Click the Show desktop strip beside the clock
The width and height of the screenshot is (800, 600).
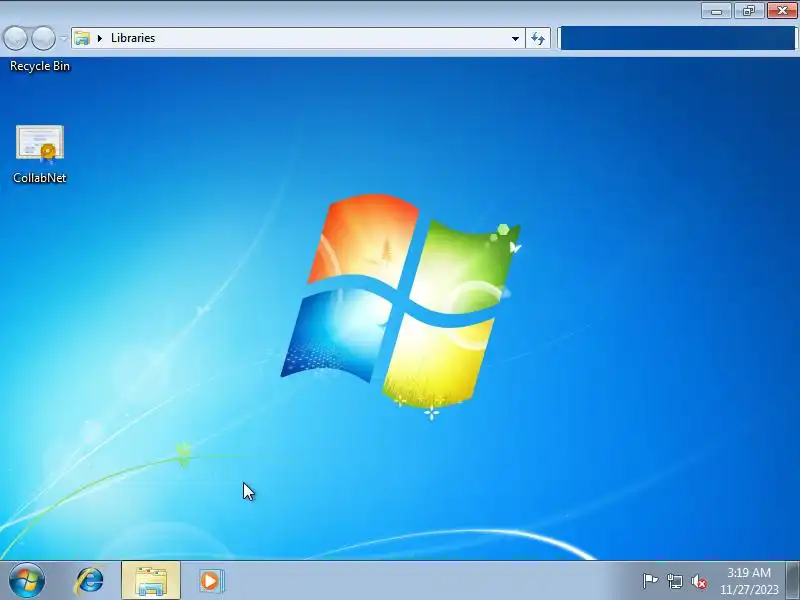coord(793,581)
